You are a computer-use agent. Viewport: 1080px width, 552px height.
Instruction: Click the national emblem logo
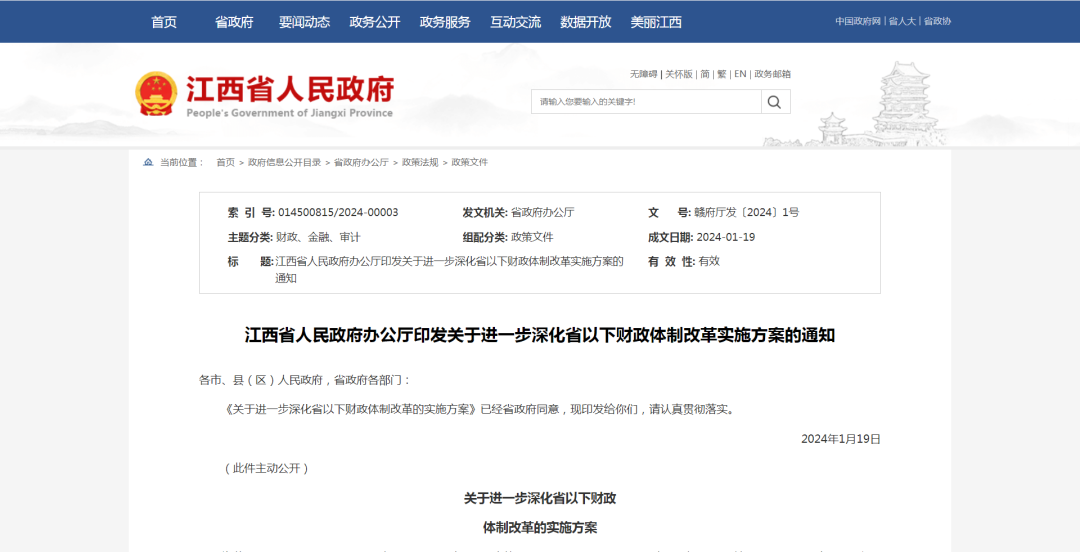pyautogui.click(x=156, y=93)
